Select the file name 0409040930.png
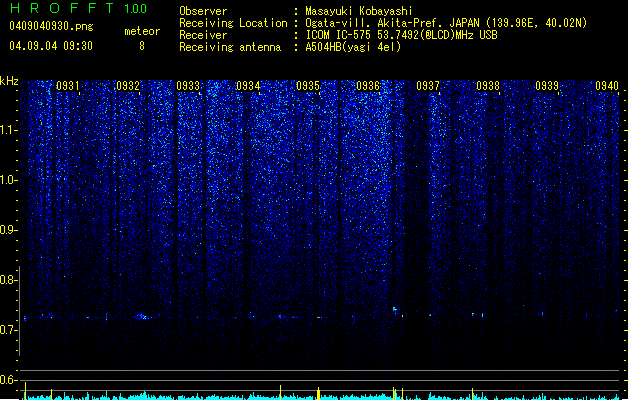The image size is (629, 400). (51, 26)
